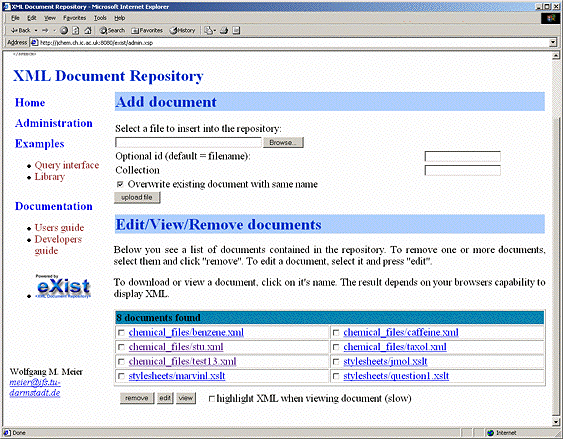563x439 pixels.
Task: Open the Examples sidebar link
Action: (x=39, y=144)
